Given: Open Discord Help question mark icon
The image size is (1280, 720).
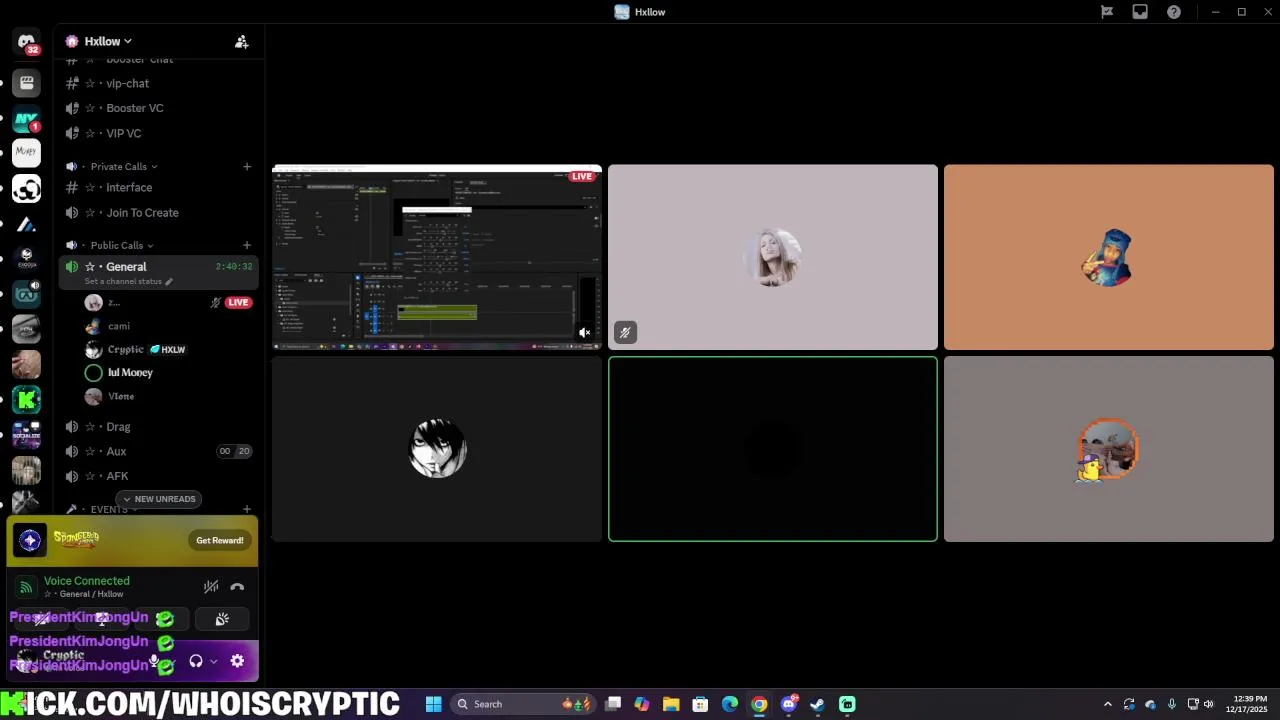Looking at the screenshot, I should 1174,12.
